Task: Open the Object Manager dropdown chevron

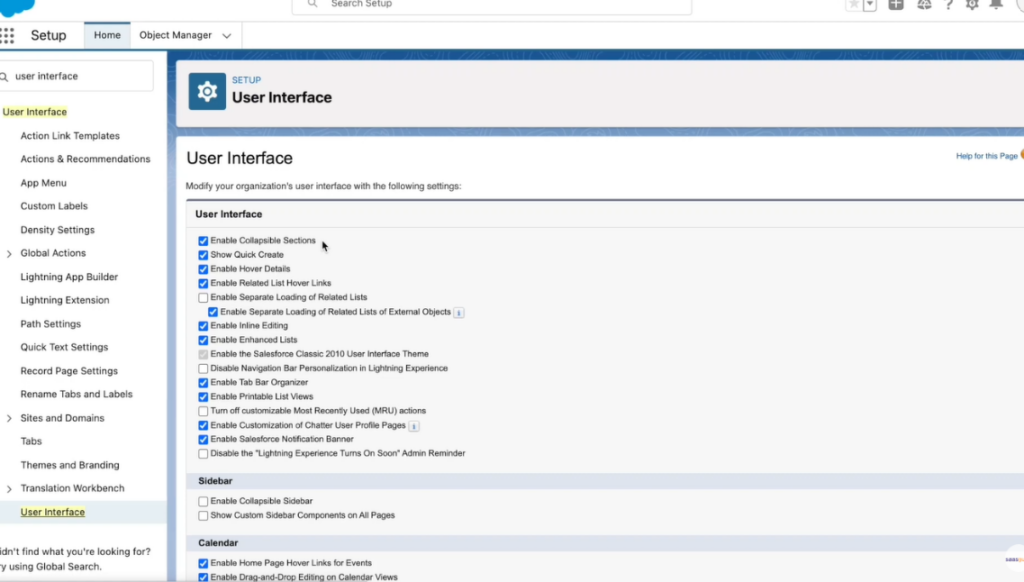Action: [227, 36]
